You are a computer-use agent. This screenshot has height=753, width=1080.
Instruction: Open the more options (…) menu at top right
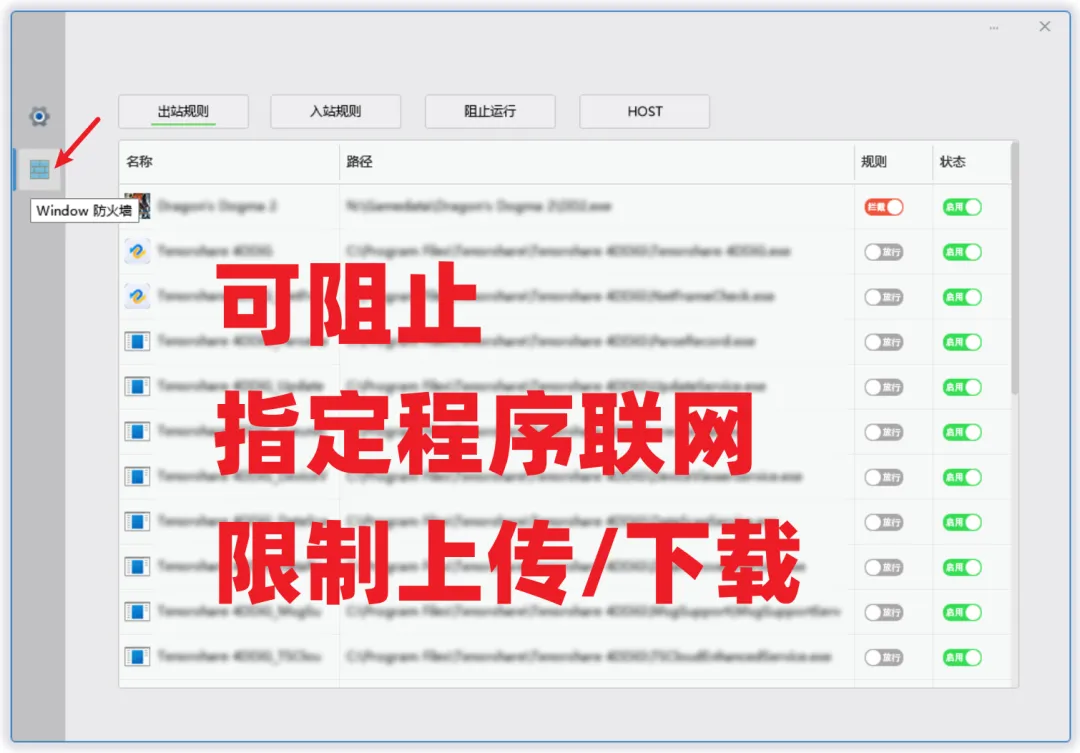[994, 27]
